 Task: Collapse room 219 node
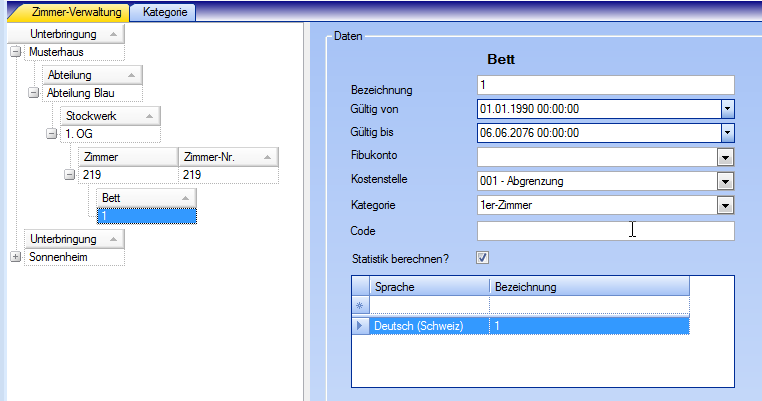[70, 174]
